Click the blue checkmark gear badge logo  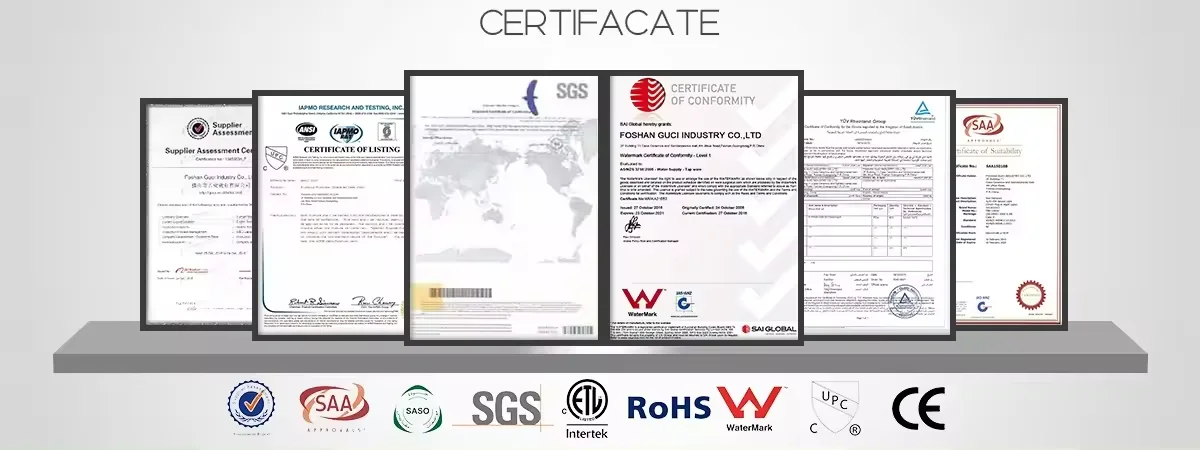click(x=251, y=406)
